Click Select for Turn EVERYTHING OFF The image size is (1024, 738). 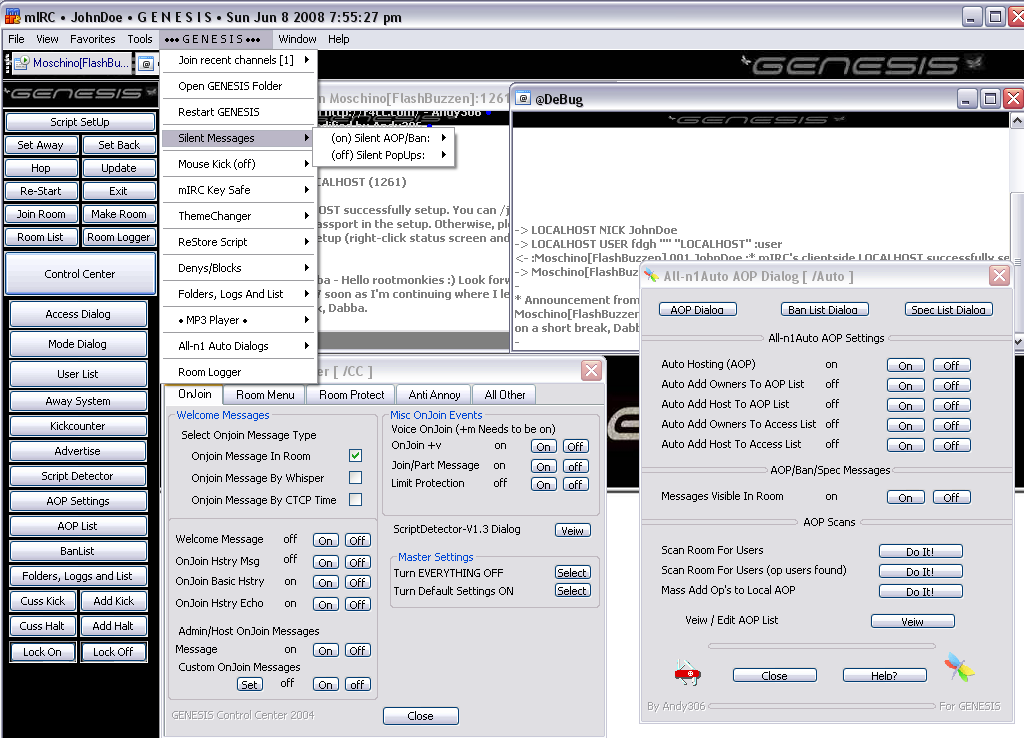572,573
